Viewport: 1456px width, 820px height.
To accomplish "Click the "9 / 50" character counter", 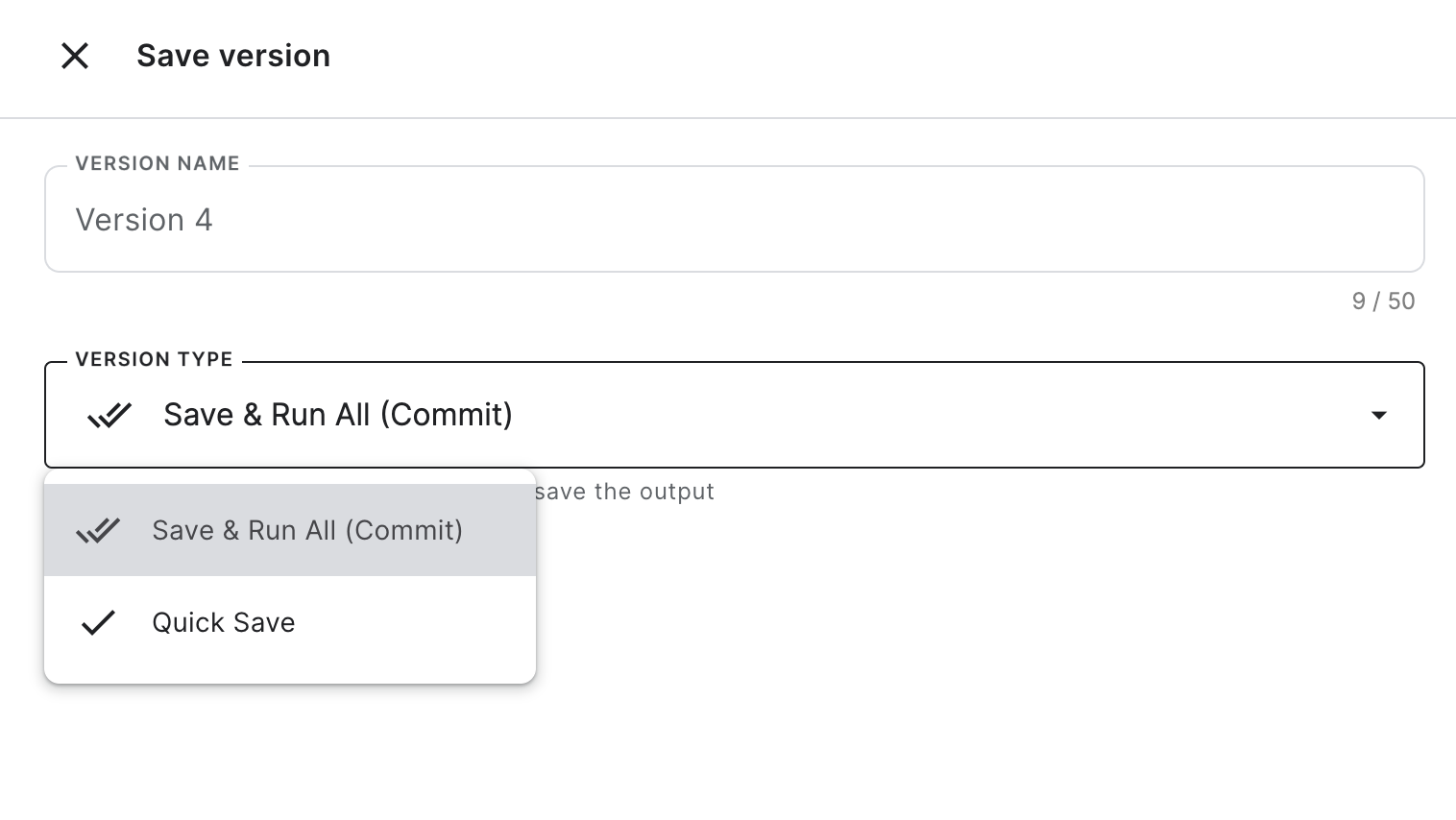I will pyautogui.click(x=1383, y=301).
